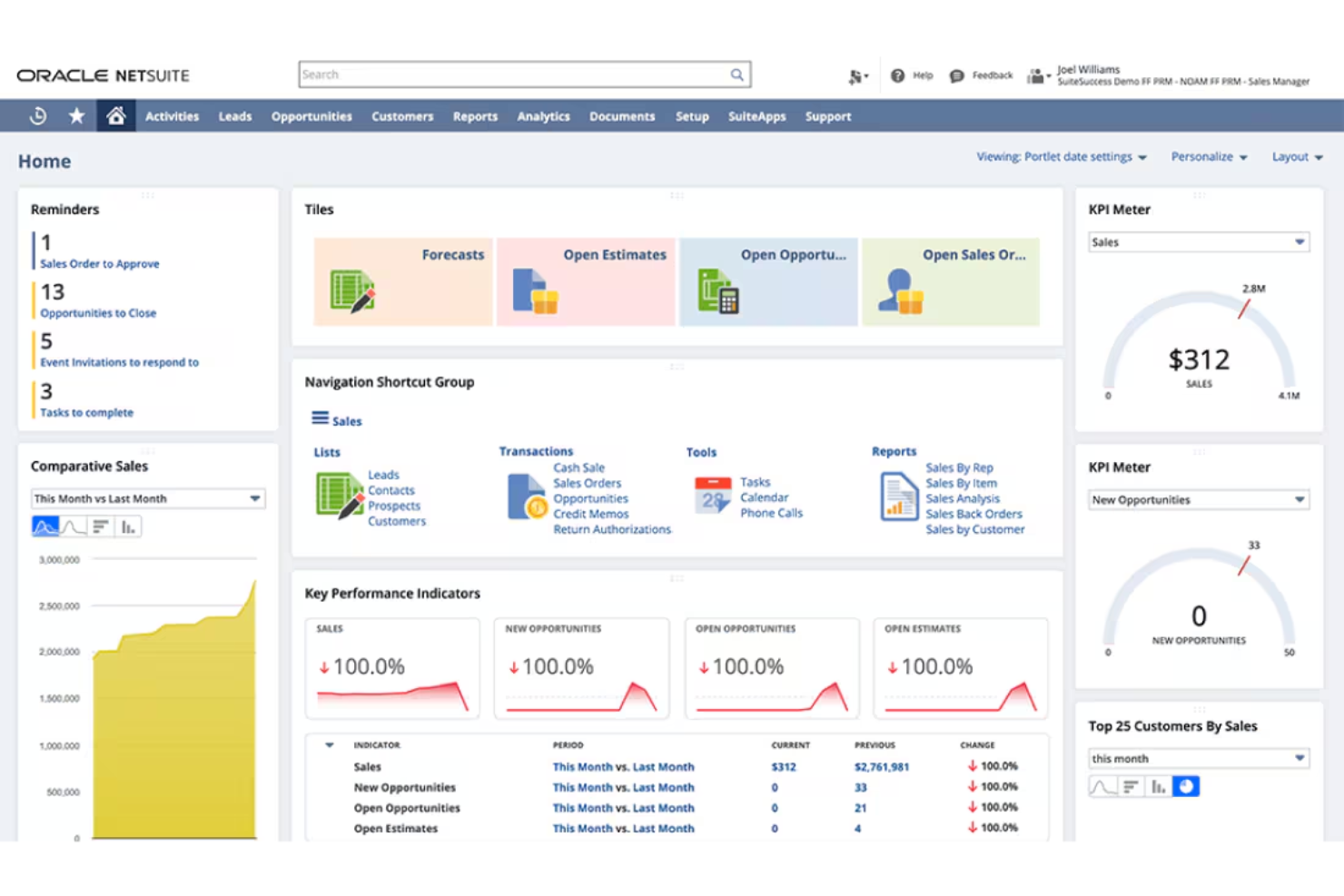The height and width of the screenshot is (896, 1344).
Task: Select the Analytics menu tab
Action: click(x=543, y=115)
